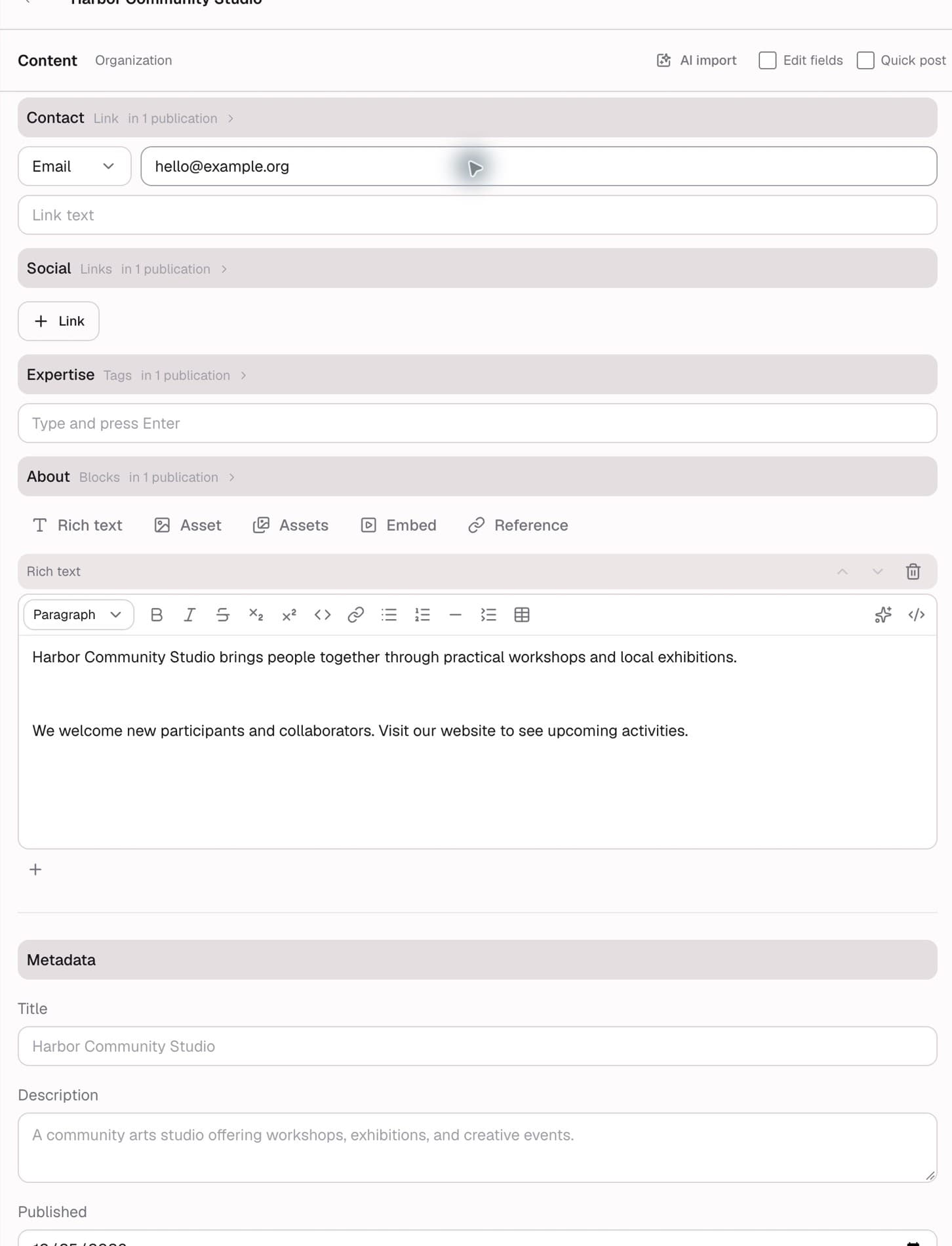The height and width of the screenshot is (1246, 952).
Task: Click the paragraph 'We welcome new participants'
Action: (x=360, y=731)
